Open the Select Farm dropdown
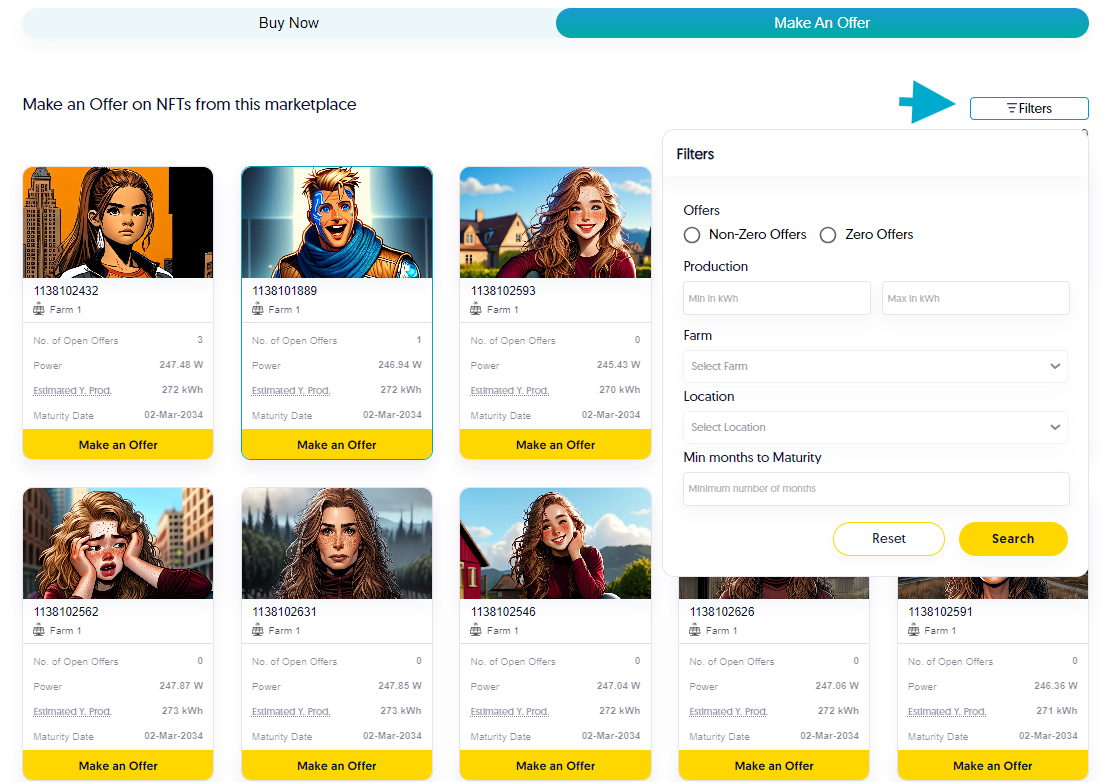This screenshot has width=1107, height=782. click(875, 366)
